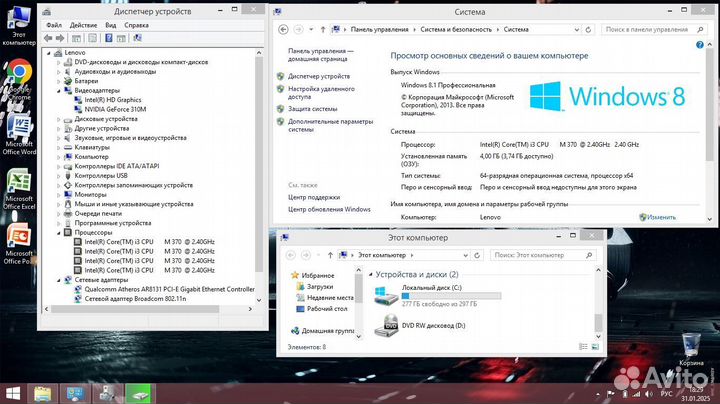Collapse the Видеоадаптеры tree node
Screen dimensions: 720x404
point(59,90)
